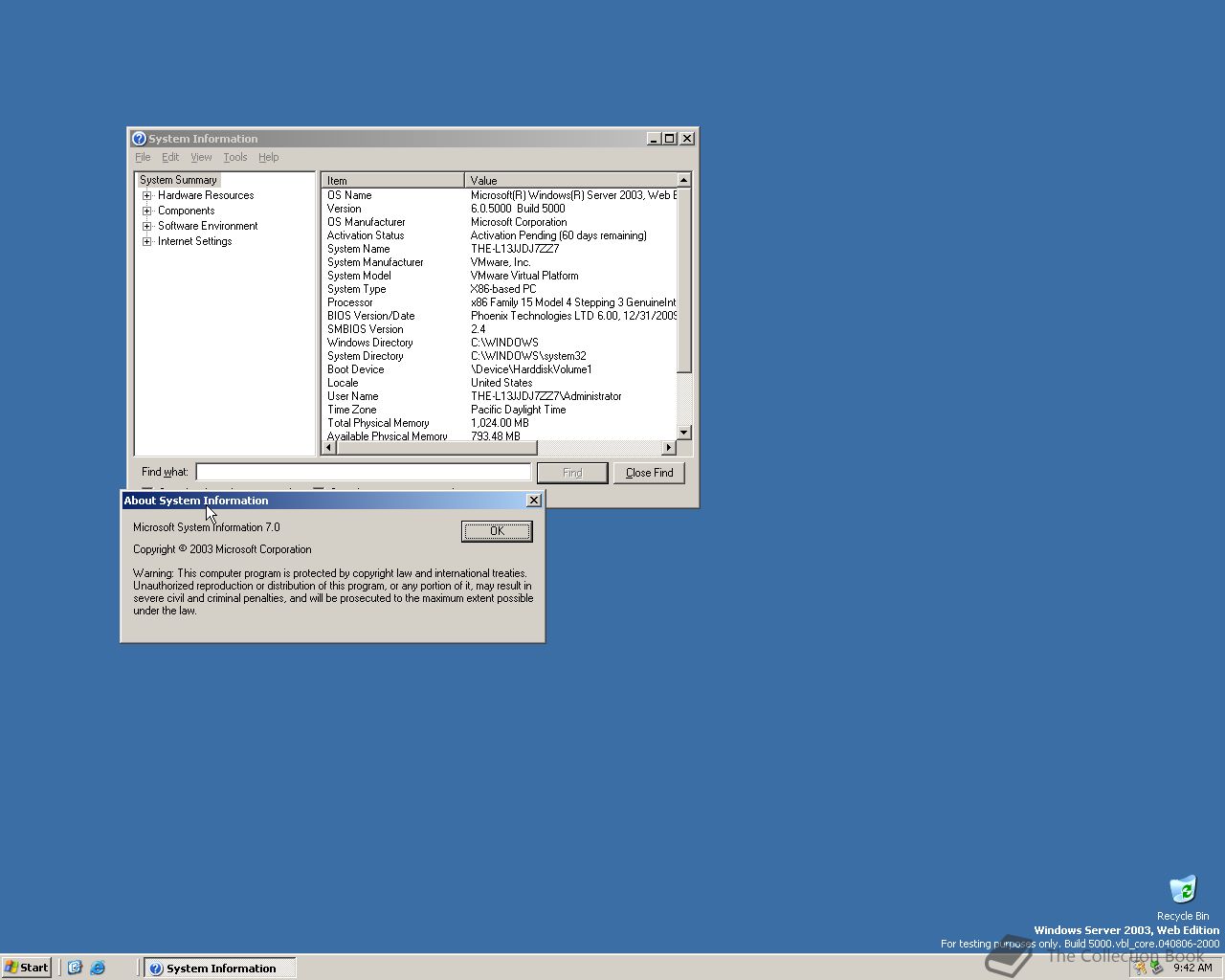Click the System Type item
The image size is (1225, 980).
pos(356,289)
